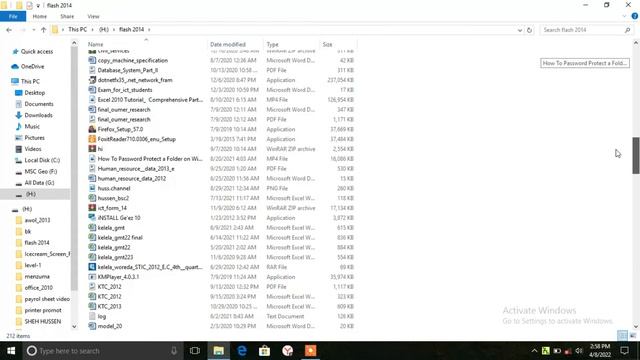
Task: Open the Action Center notifications icon
Action: [x=624, y=351]
